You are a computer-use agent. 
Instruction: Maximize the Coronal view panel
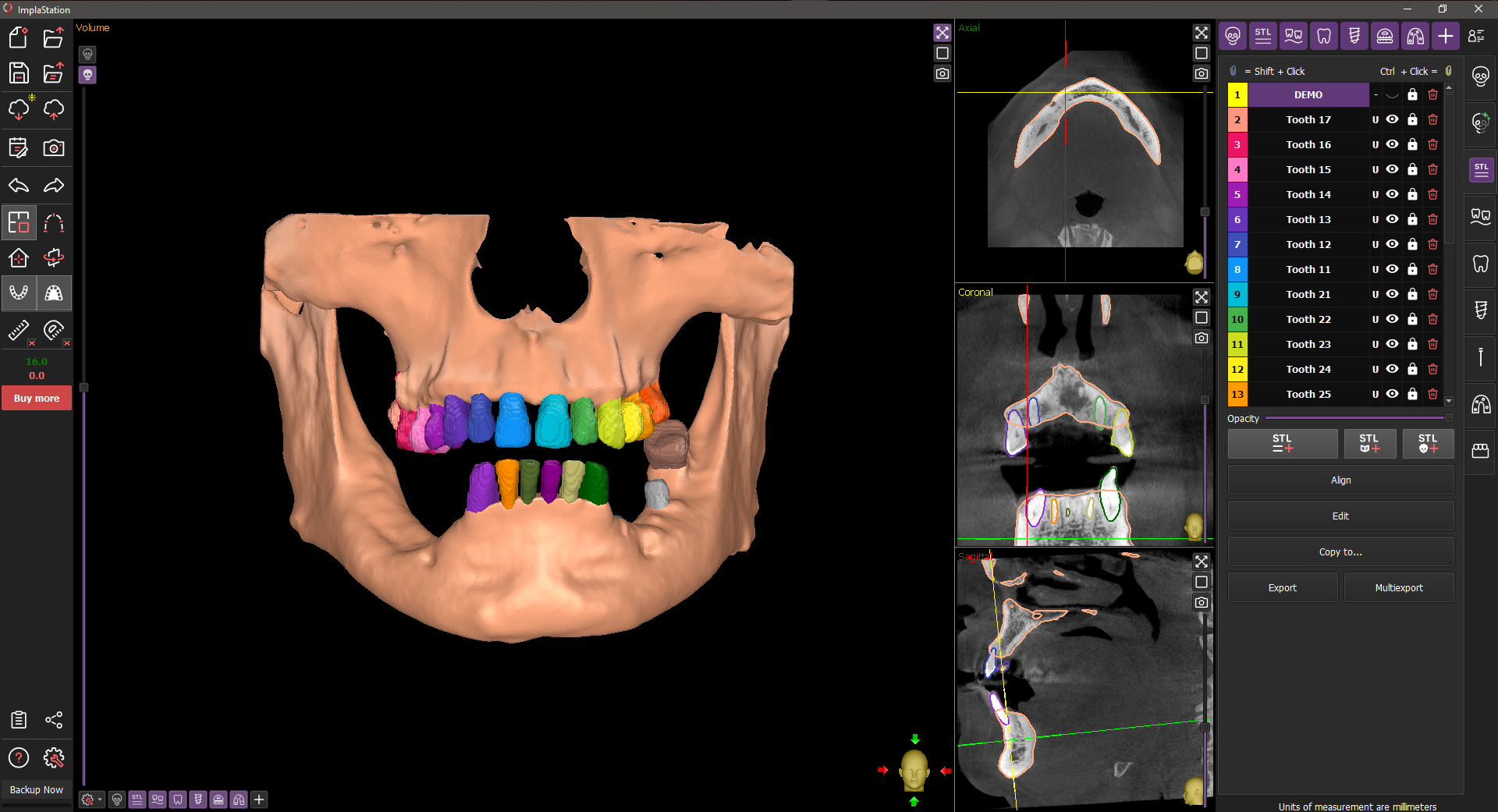1201,297
